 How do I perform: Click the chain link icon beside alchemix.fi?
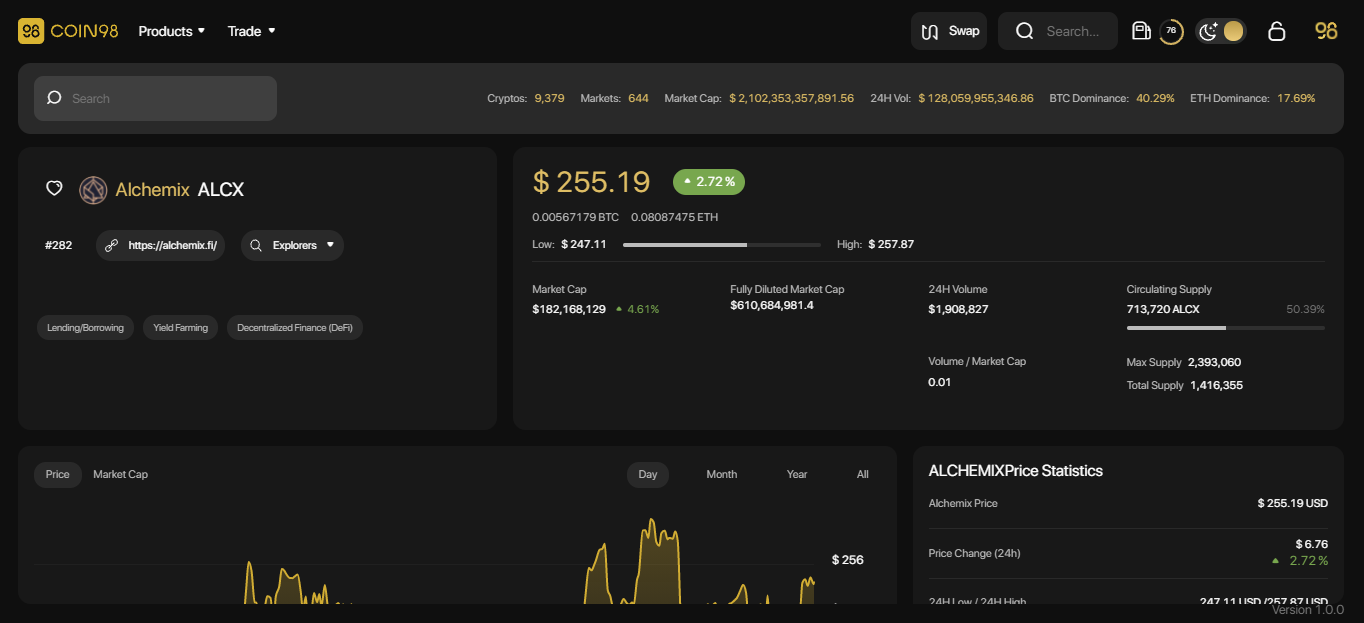[x=112, y=245]
